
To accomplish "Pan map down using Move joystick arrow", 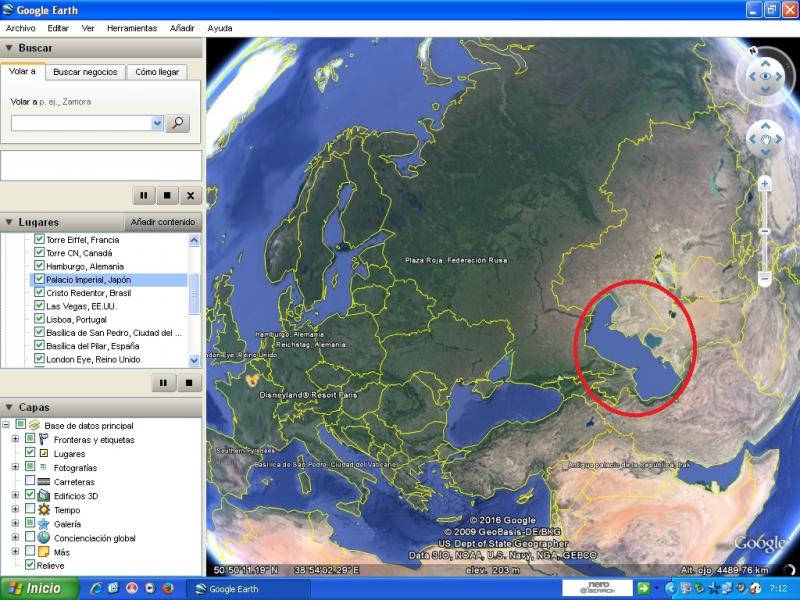I will 765,152.
